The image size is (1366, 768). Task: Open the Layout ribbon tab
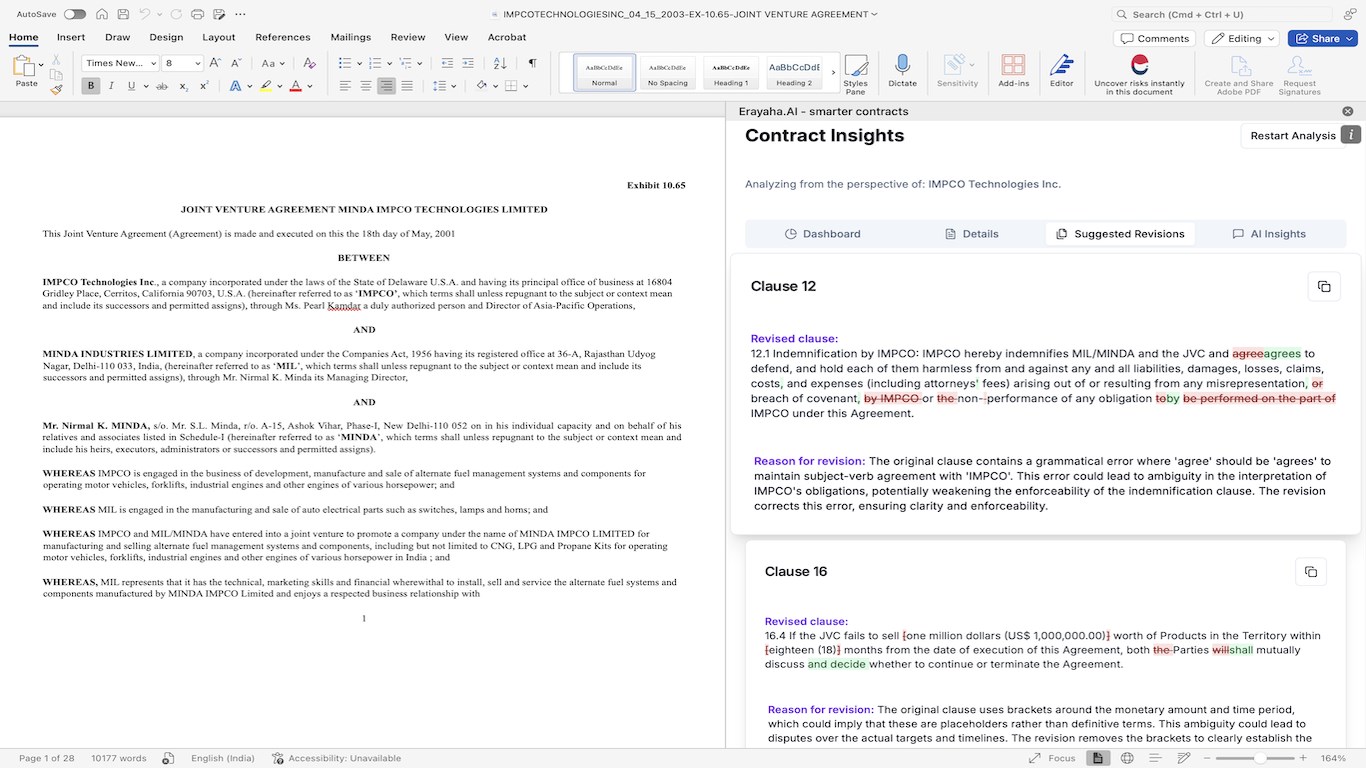click(x=219, y=37)
